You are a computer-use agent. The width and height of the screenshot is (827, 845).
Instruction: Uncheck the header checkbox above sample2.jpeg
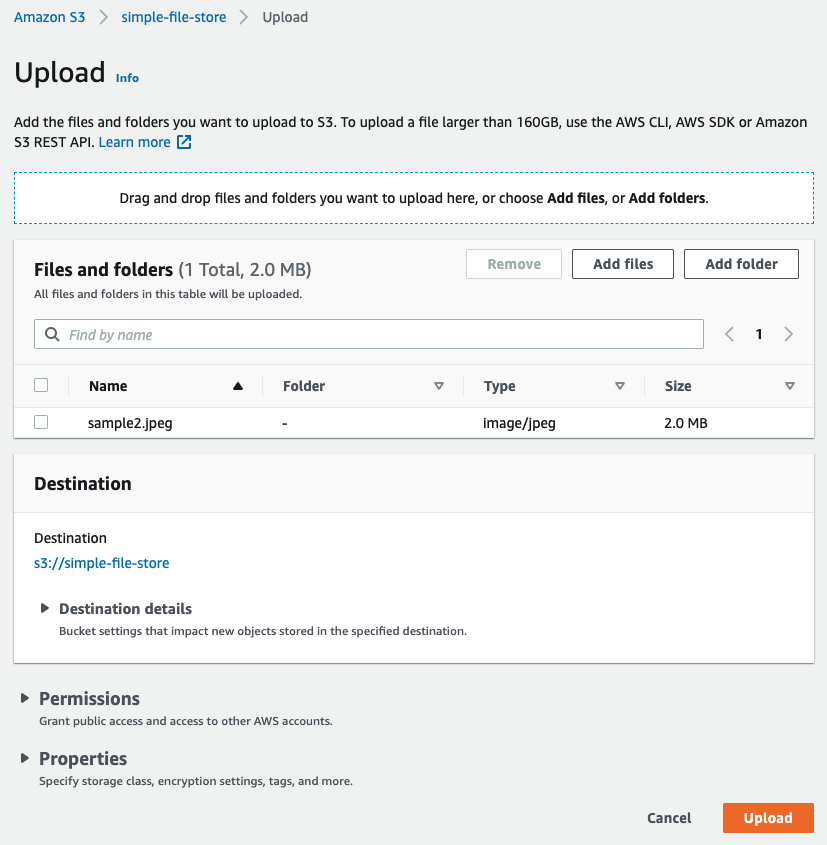point(41,385)
